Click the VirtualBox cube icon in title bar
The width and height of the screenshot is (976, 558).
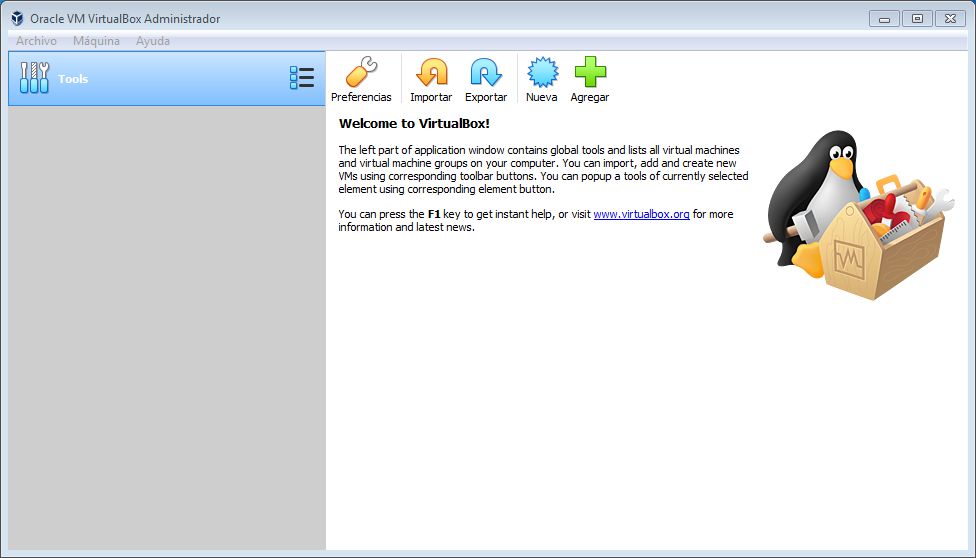point(17,18)
